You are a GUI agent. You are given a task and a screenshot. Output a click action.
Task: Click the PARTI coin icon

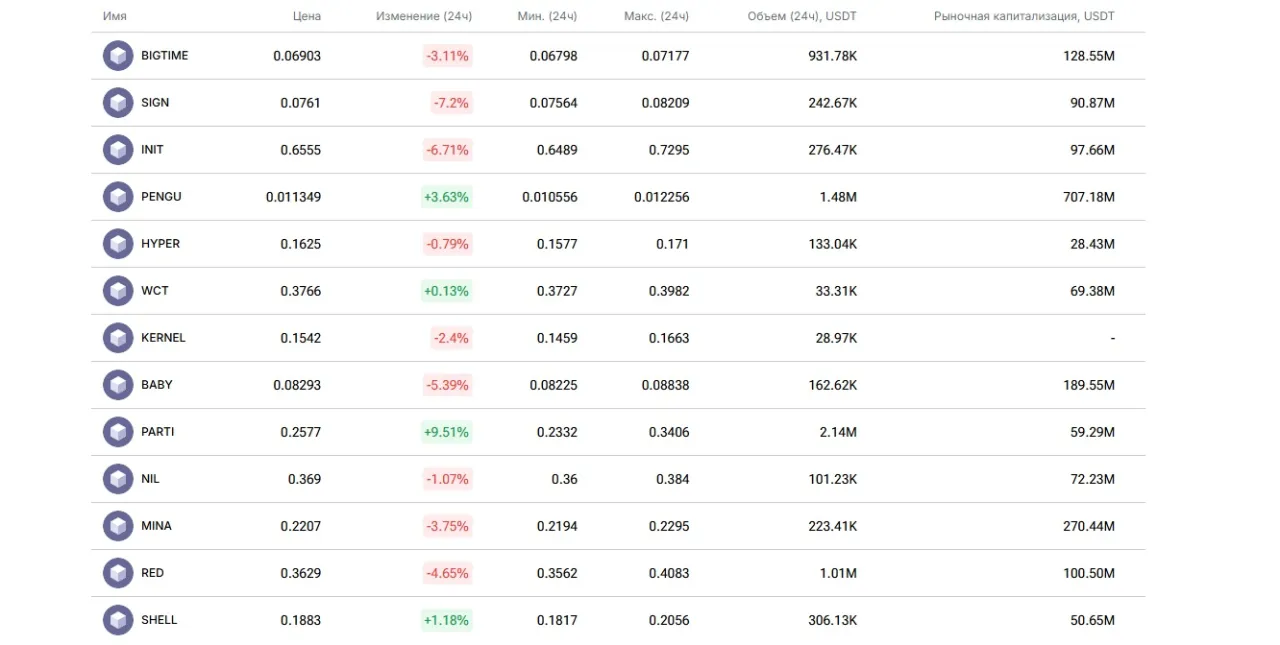click(118, 432)
